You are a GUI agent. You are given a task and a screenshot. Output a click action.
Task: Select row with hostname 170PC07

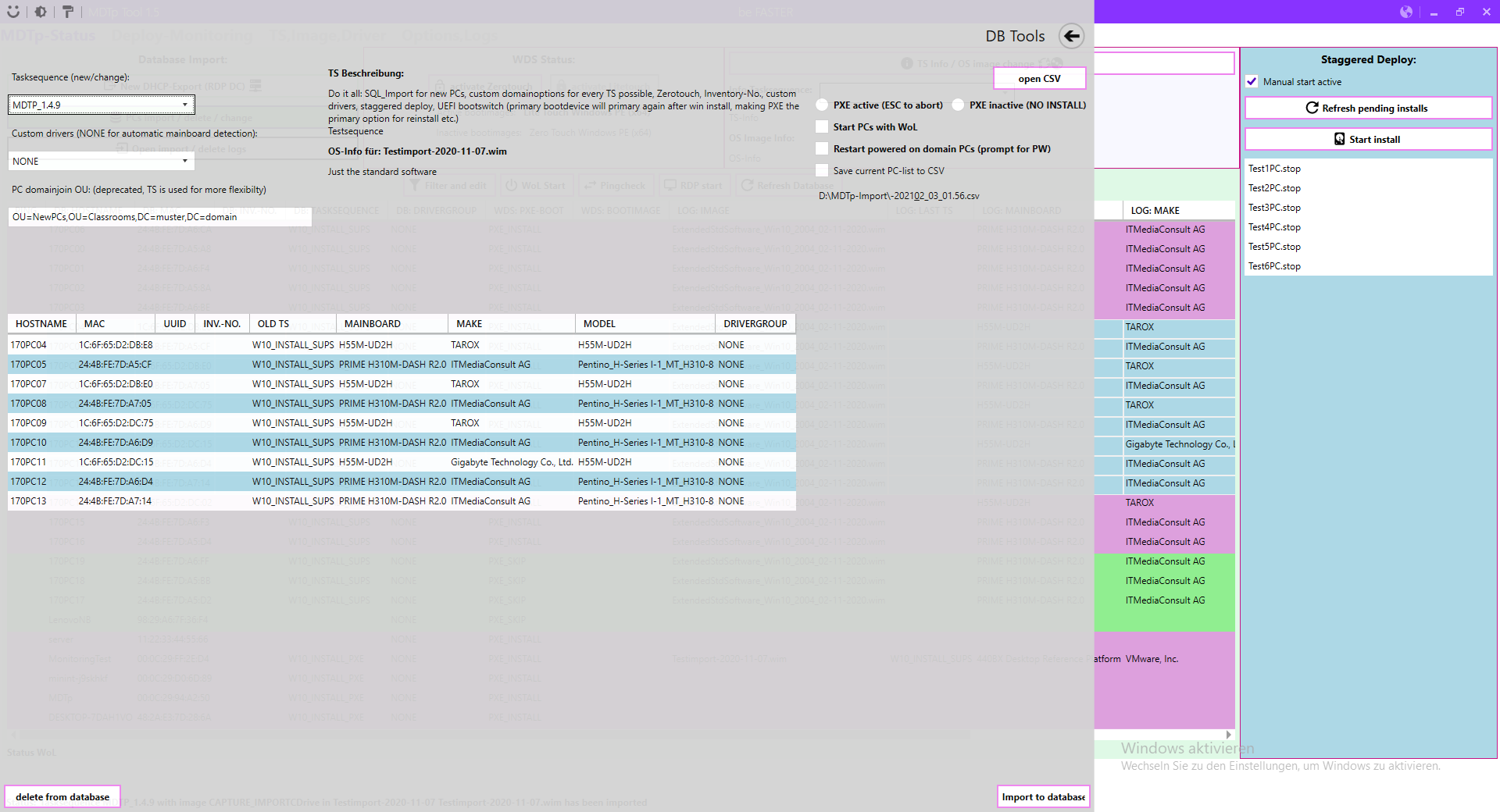(402, 383)
